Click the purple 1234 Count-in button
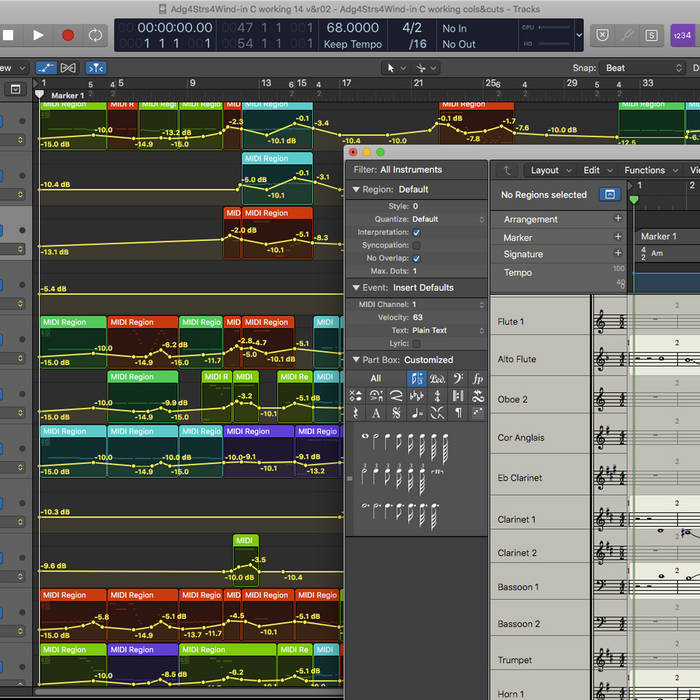 pyautogui.click(x=681, y=35)
